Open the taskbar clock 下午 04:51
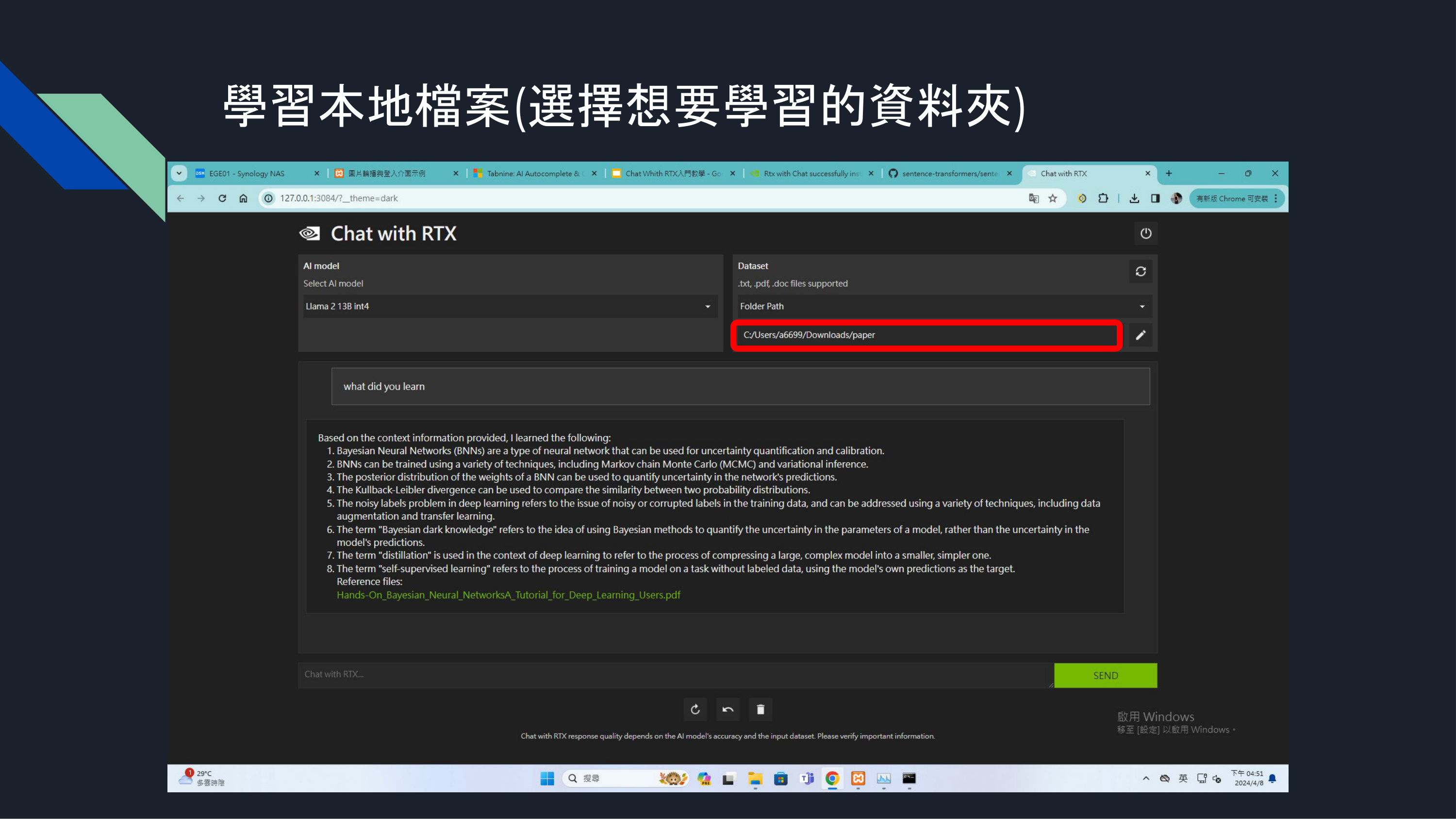The width and height of the screenshot is (1456, 819). point(1247,778)
